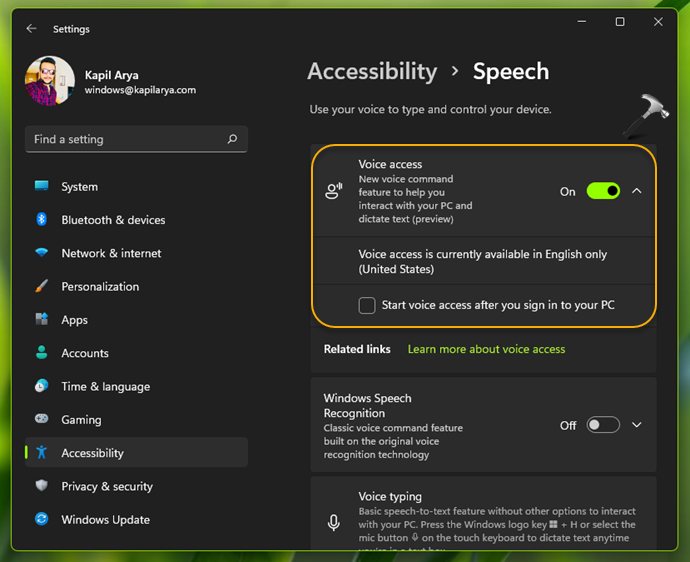
Task: Click the back arrow in Settings
Action: (x=31, y=29)
